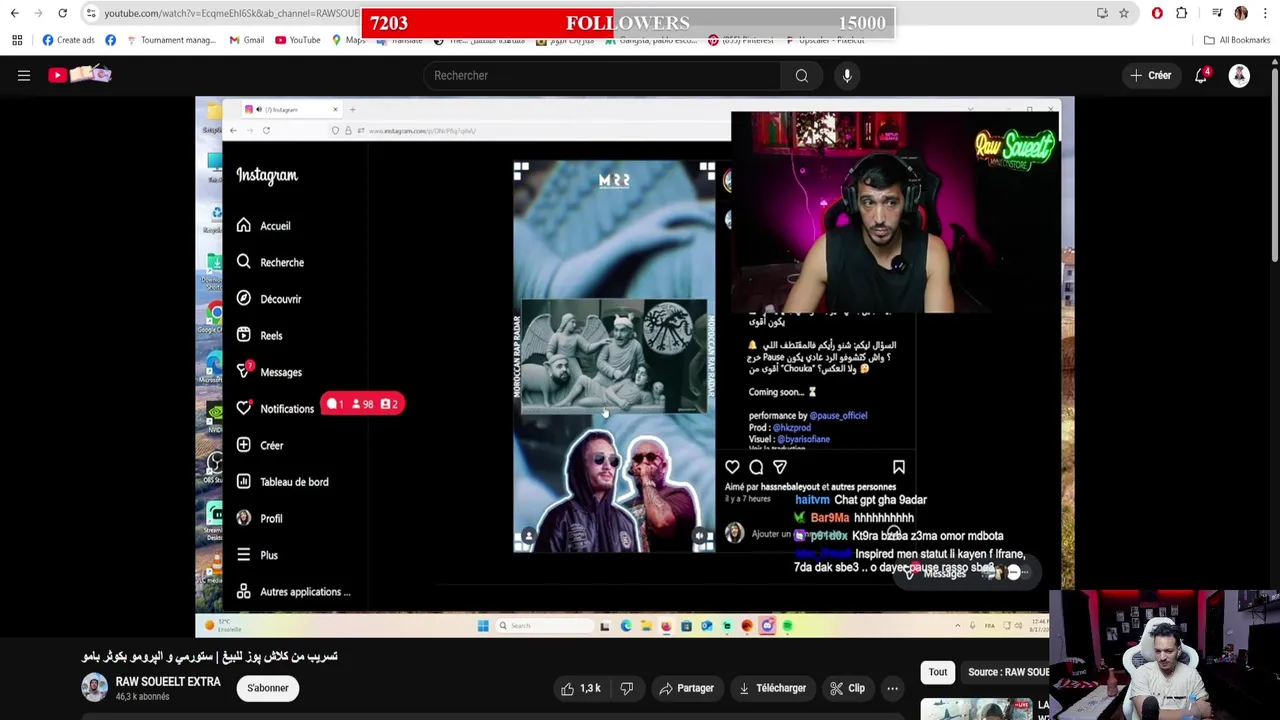Start voice search with the microphone
The width and height of the screenshot is (1280, 720).
(847, 75)
